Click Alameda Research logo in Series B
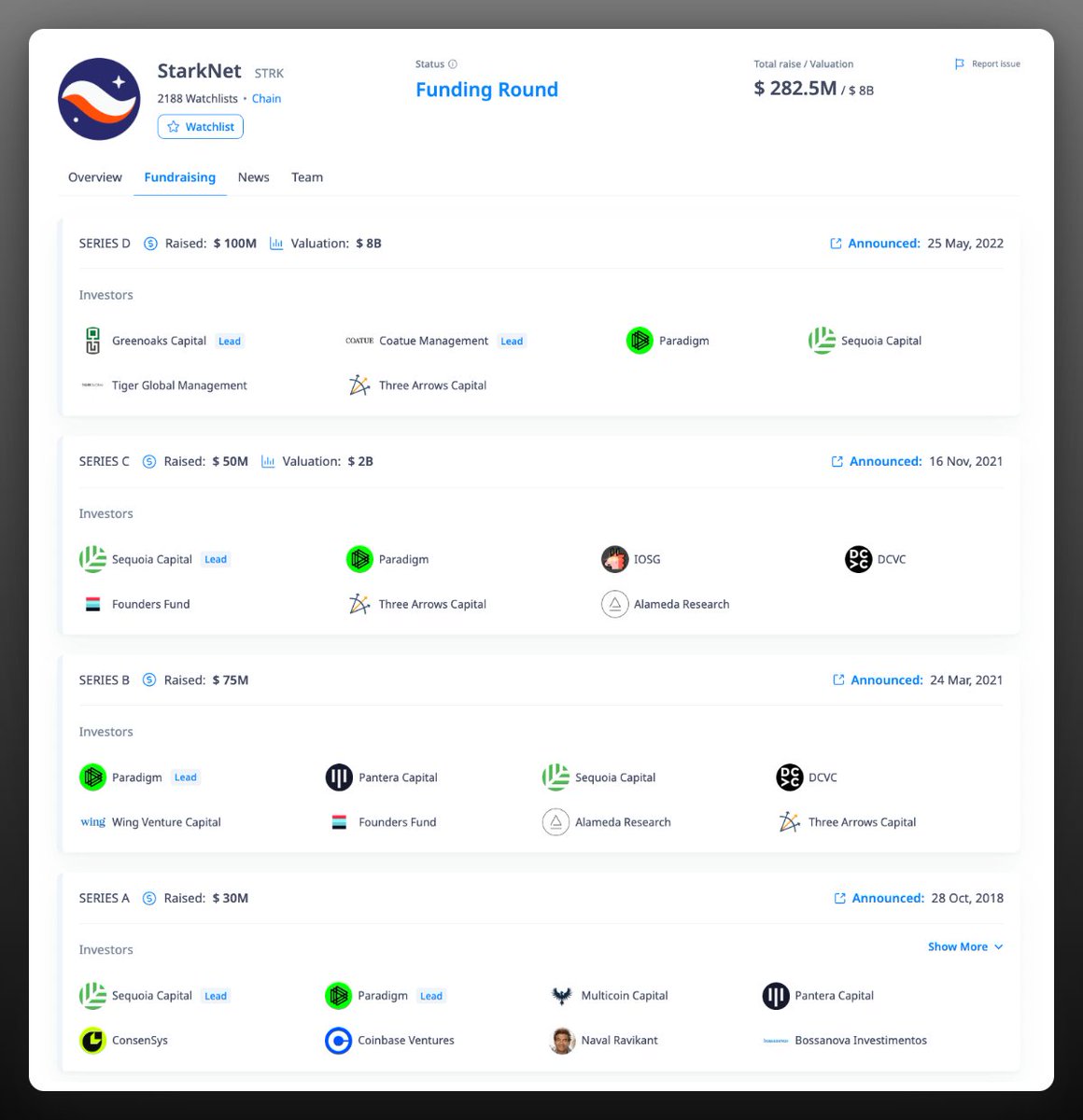 click(x=556, y=822)
